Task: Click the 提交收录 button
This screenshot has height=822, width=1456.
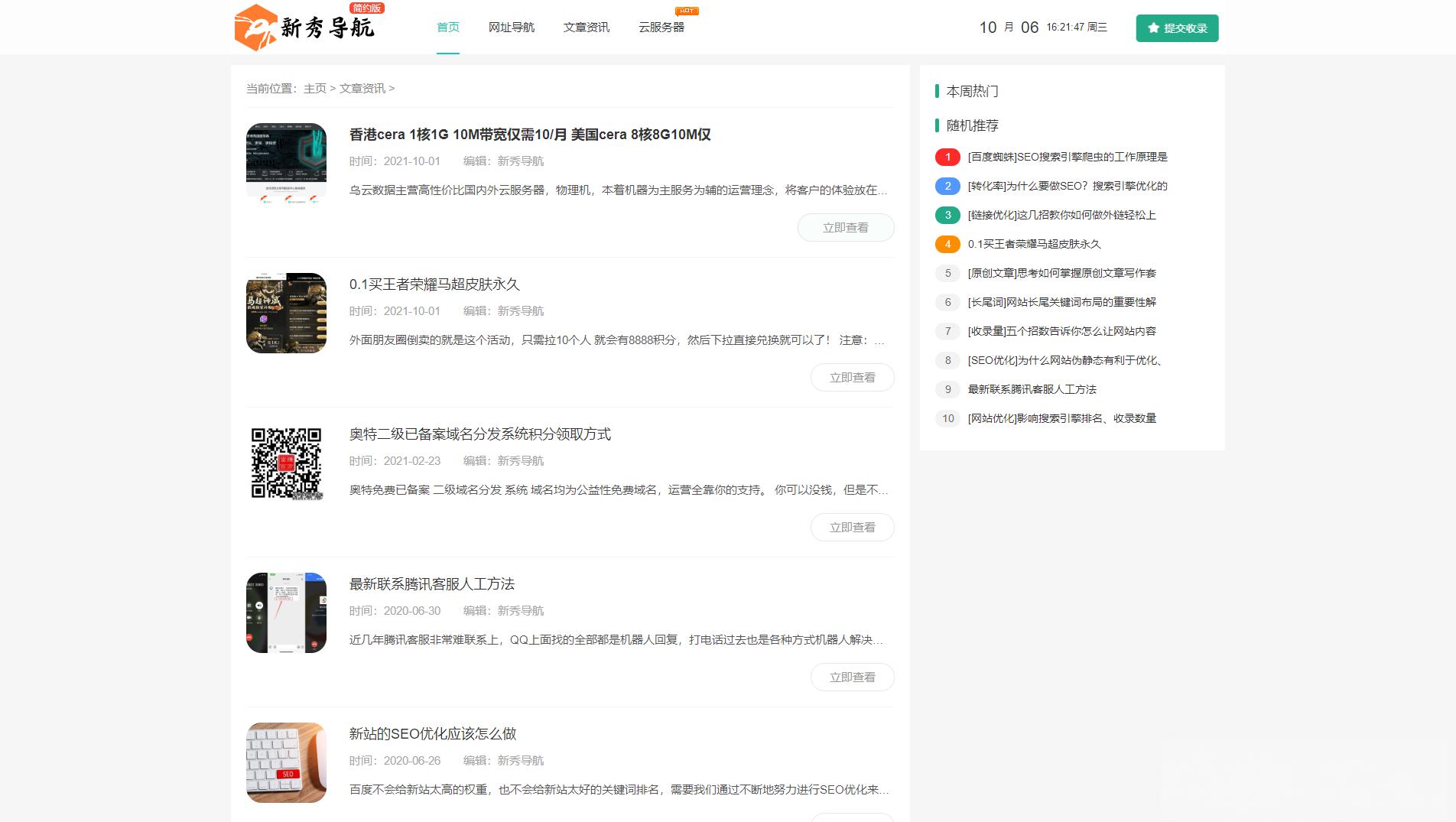Action: point(1177,28)
